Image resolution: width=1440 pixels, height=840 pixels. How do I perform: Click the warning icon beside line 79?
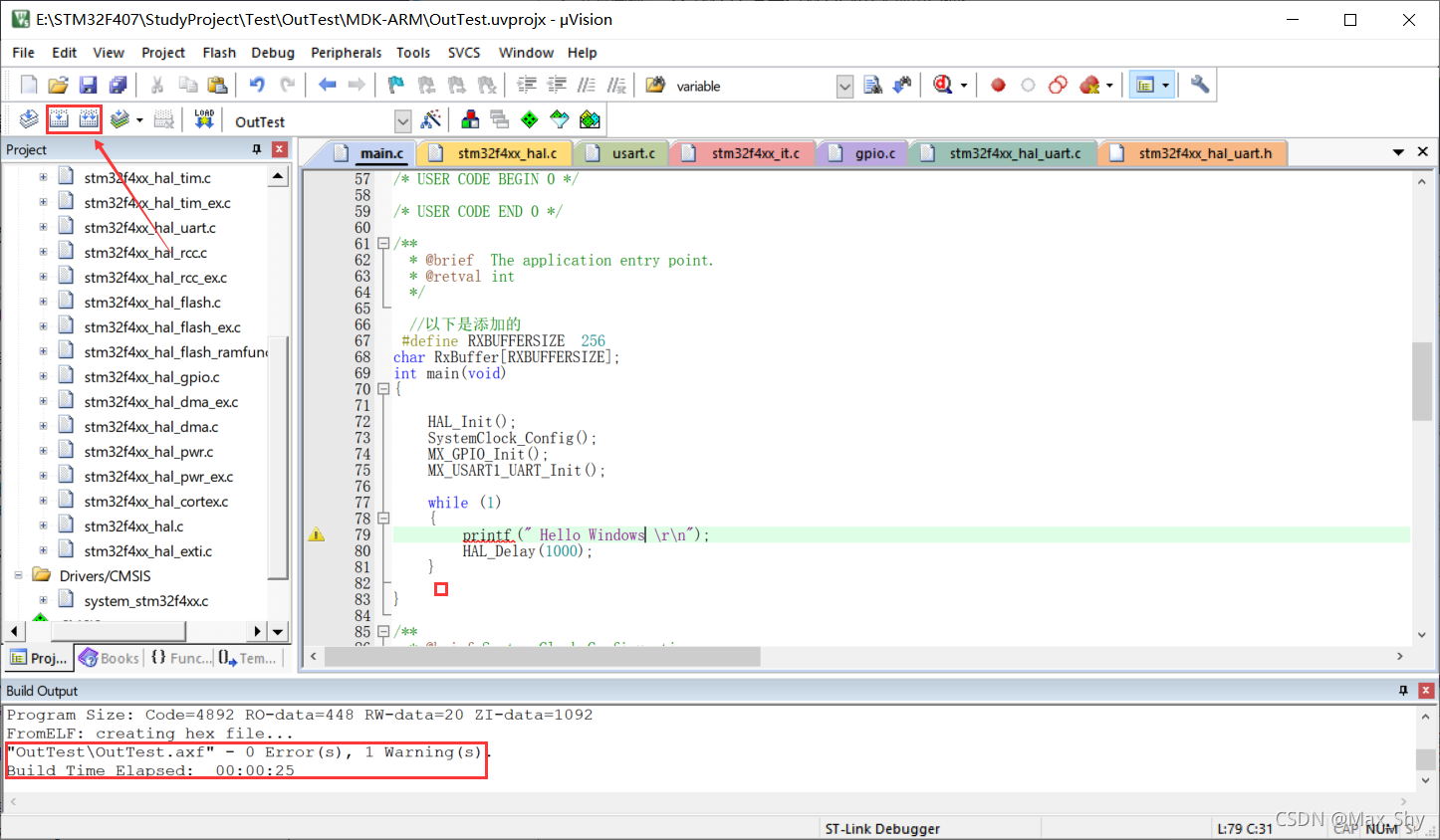click(317, 535)
